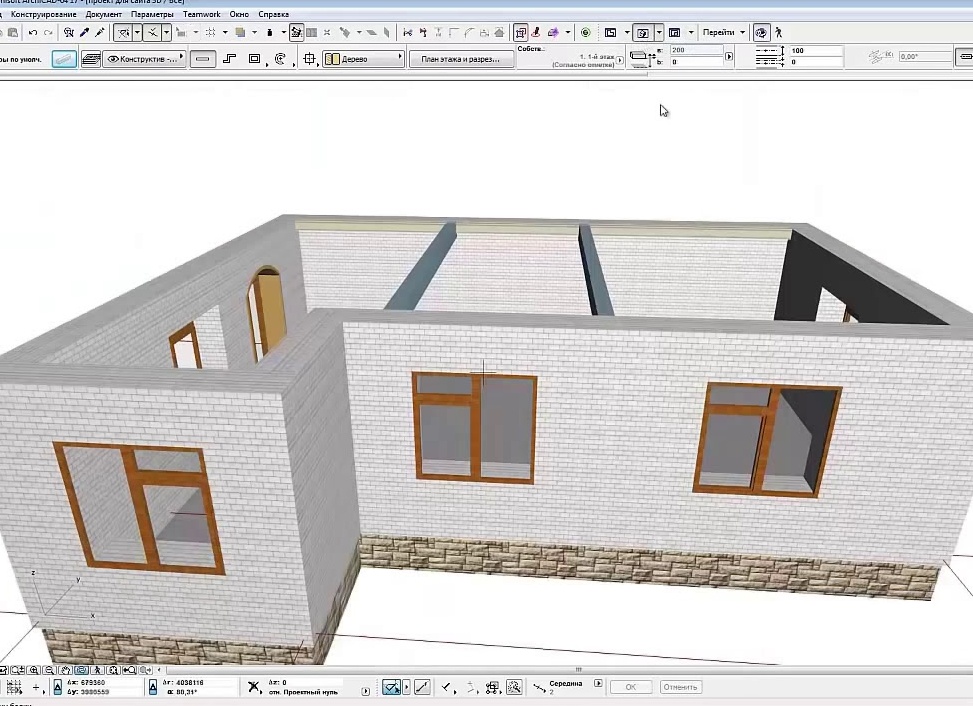Click the undo arrow icon
Screen dimensions: 973x706
click(x=33, y=32)
